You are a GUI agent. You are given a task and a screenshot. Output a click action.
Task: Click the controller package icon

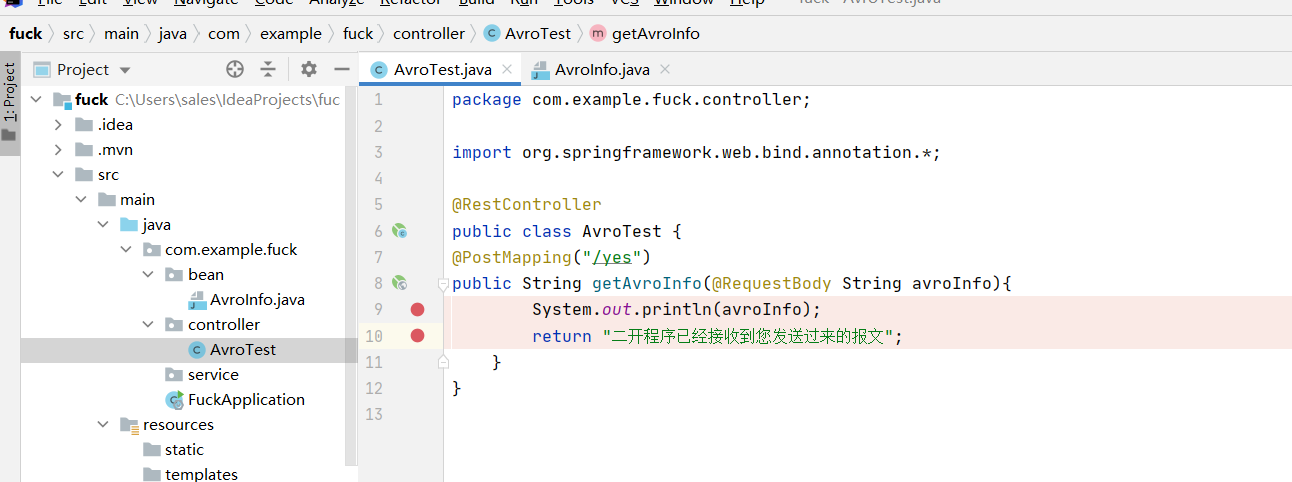coord(174,325)
